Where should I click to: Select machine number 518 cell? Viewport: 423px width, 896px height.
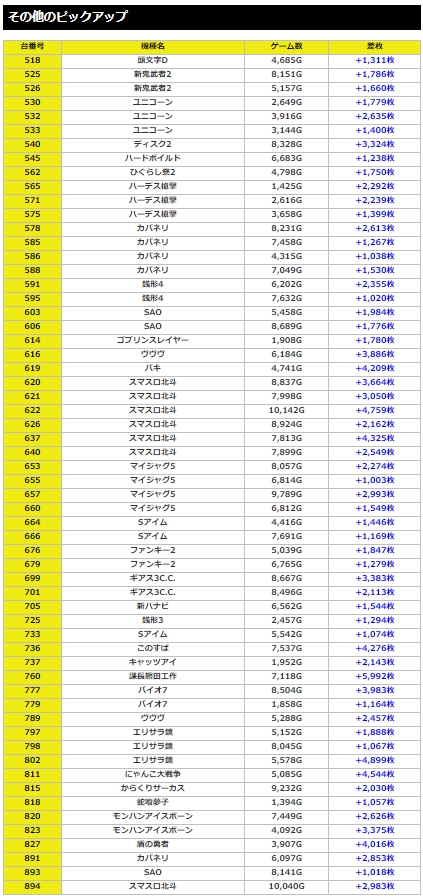(33, 60)
